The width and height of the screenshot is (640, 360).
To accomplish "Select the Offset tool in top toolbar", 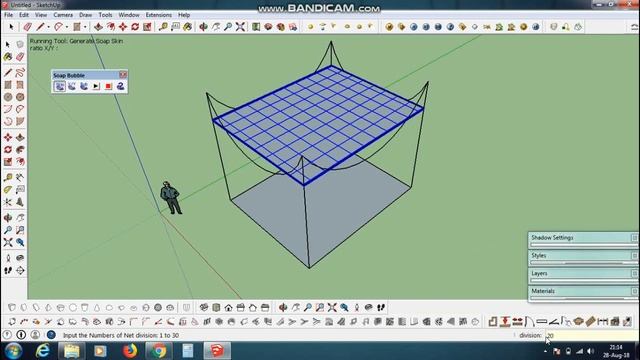I will (111, 27).
